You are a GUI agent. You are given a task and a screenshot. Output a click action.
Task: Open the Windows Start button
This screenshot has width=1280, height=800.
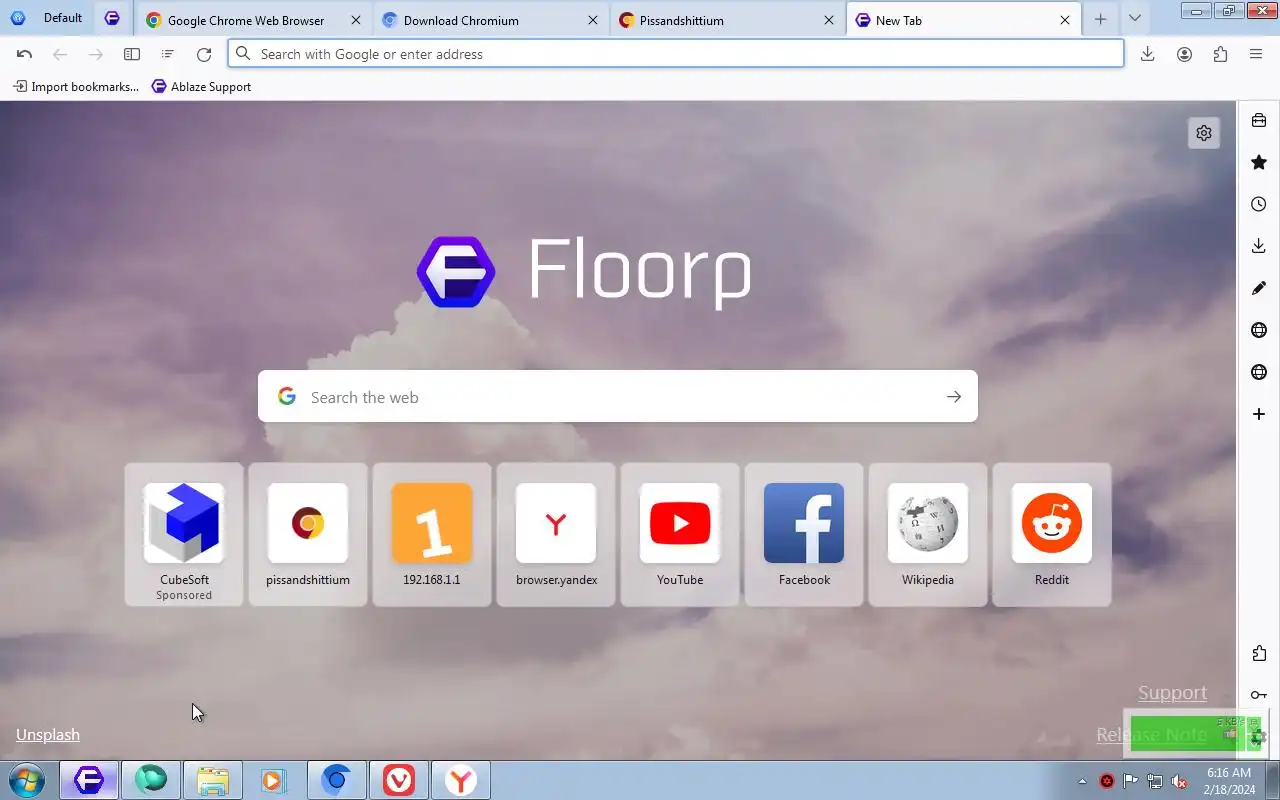27,780
